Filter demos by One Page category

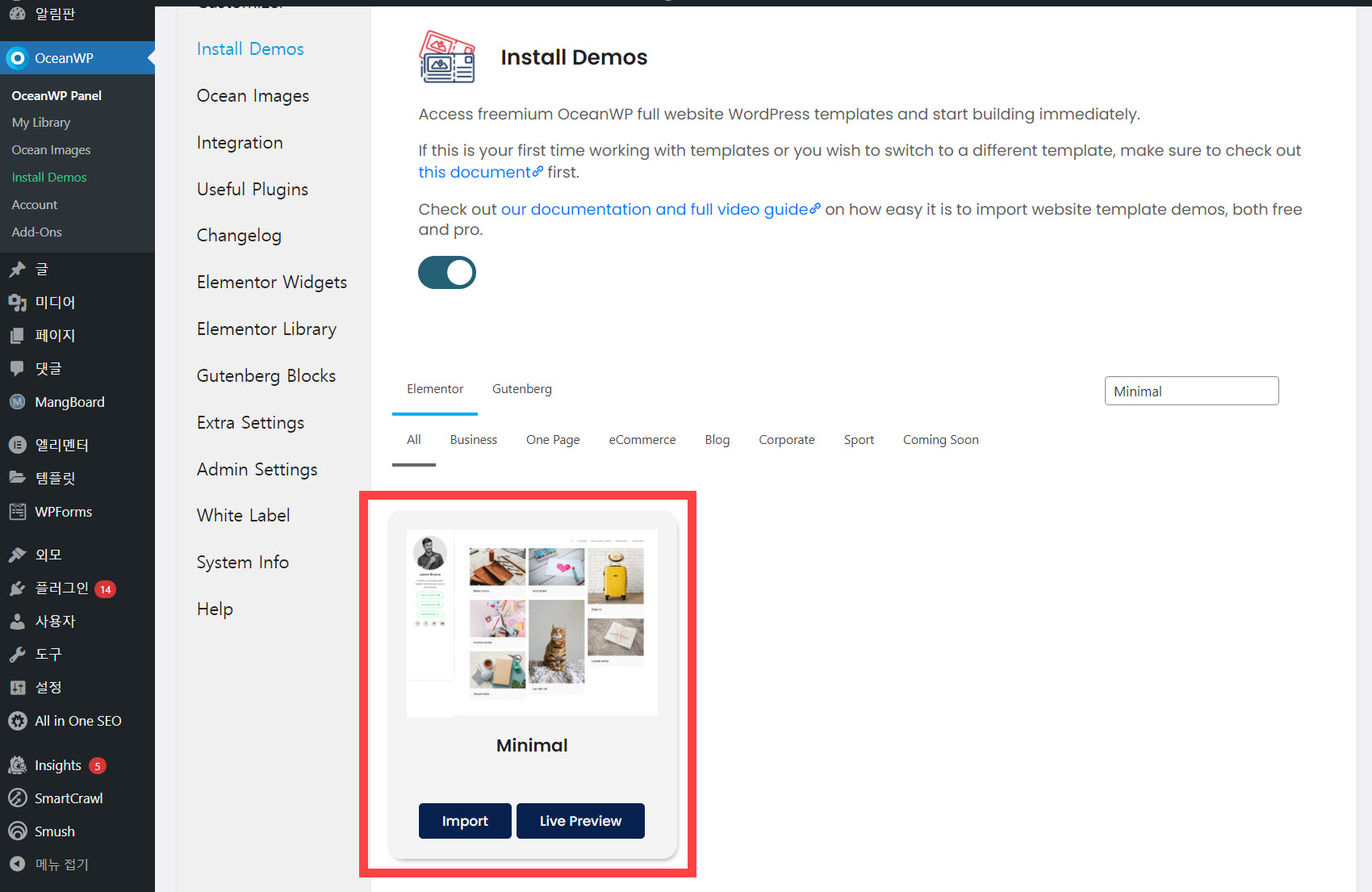point(553,440)
